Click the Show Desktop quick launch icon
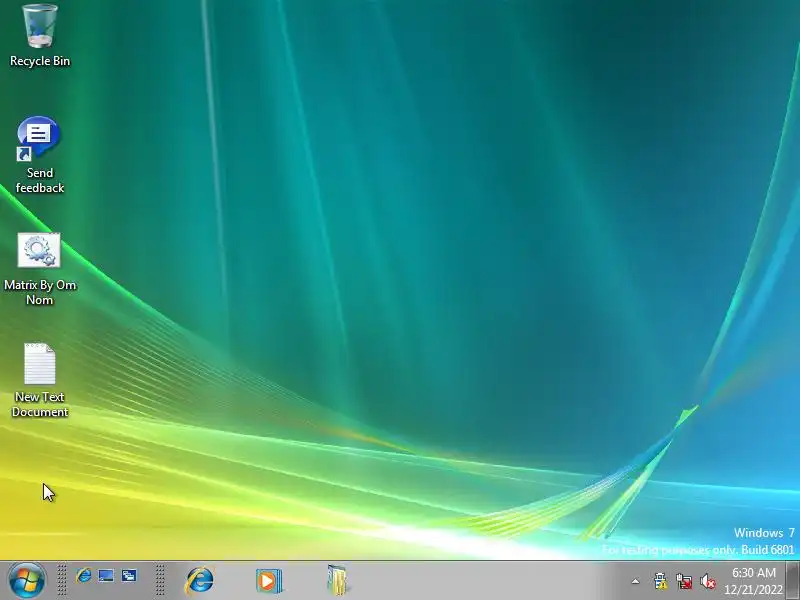The width and height of the screenshot is (800, 600). pos(106,576)
